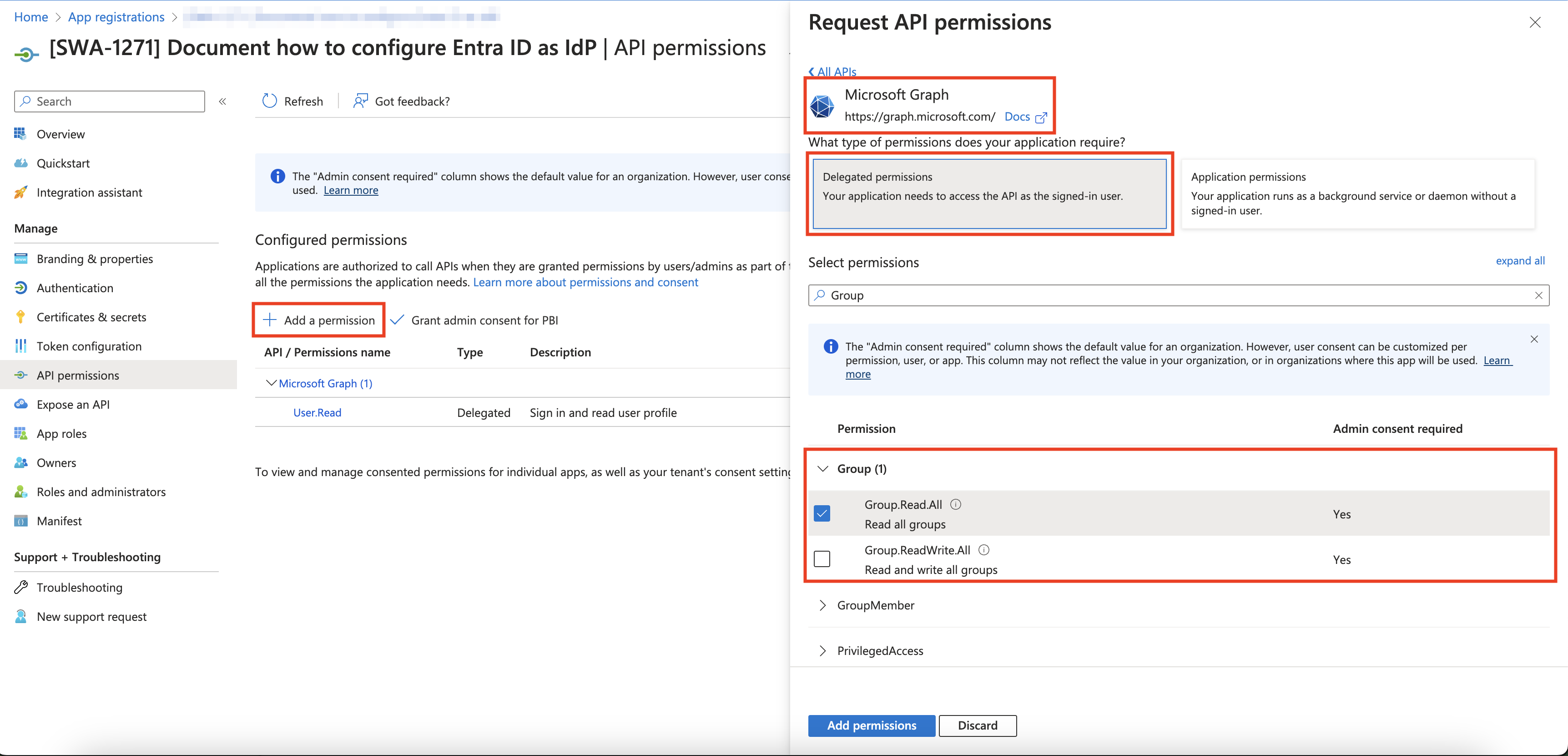
Task: Click the Branding & properties icon
Action: pos(20,258)
